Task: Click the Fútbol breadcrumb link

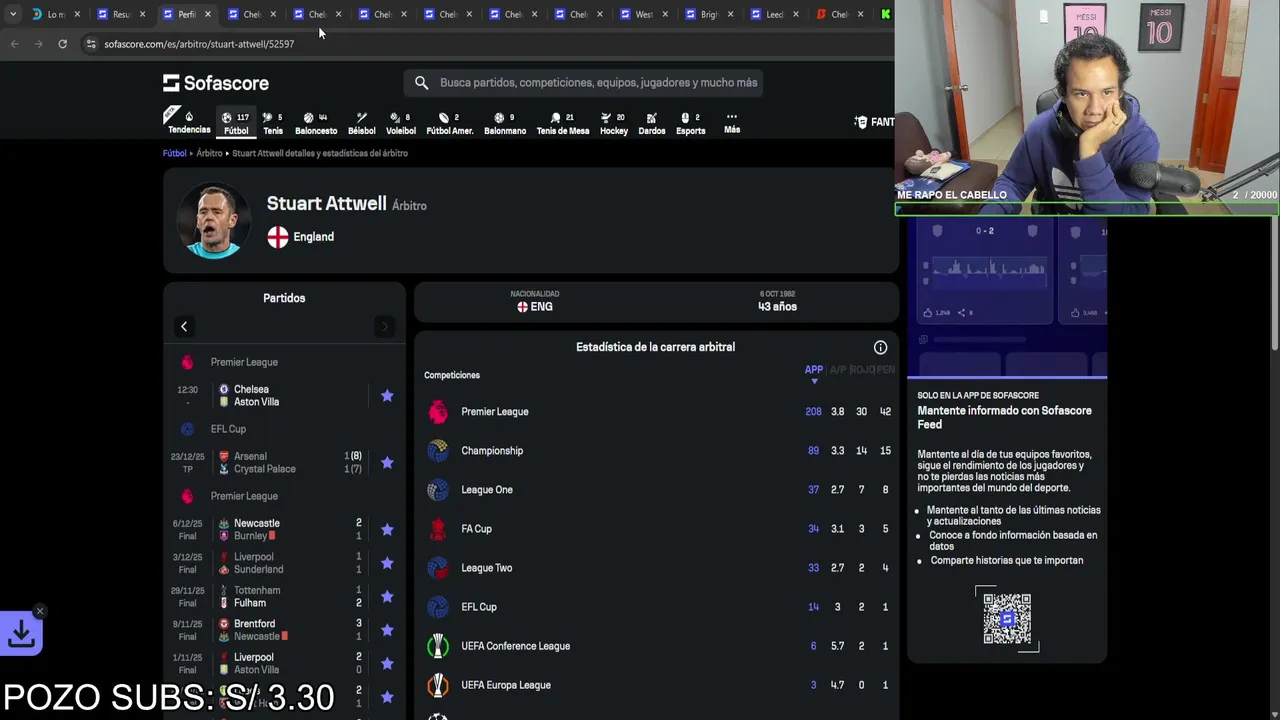Action: pos(175,153)
